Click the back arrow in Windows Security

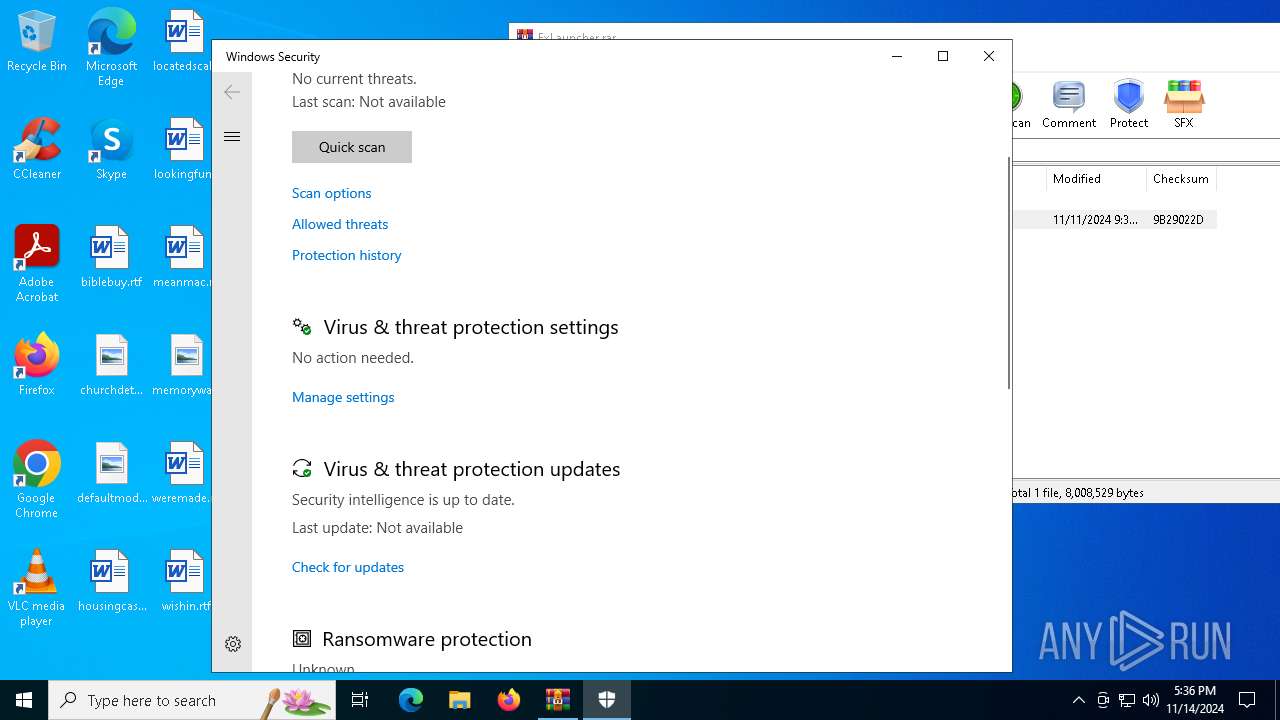232,92
